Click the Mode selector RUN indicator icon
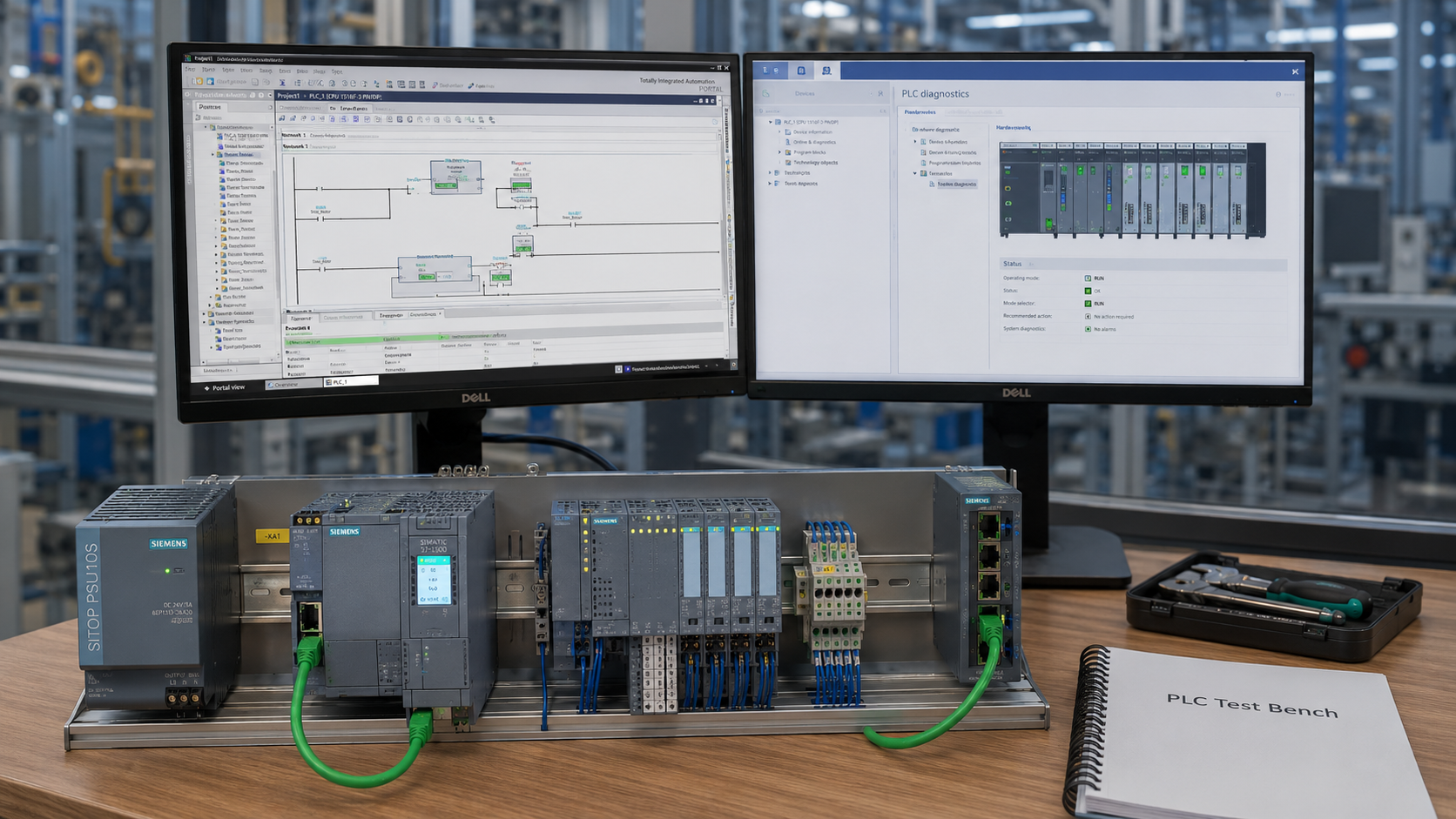The image size is (1456, 819). tap(1088, 304)
